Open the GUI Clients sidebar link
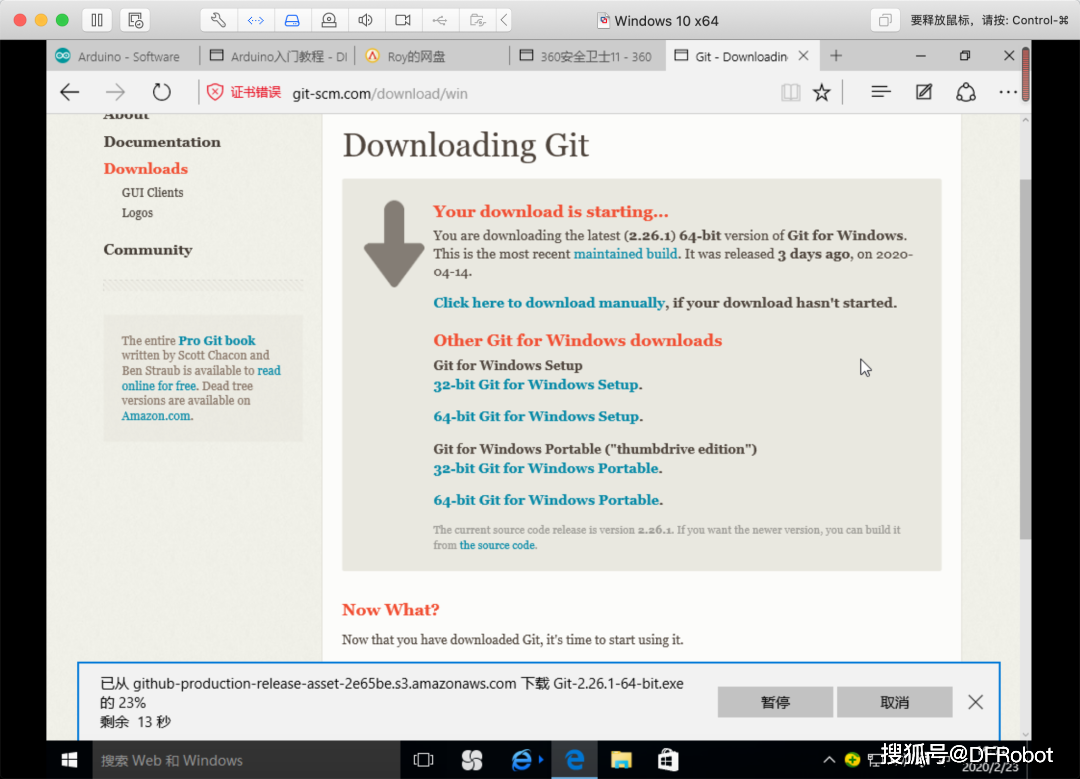This screenshot has height=779, width=1080. [152, 192]
